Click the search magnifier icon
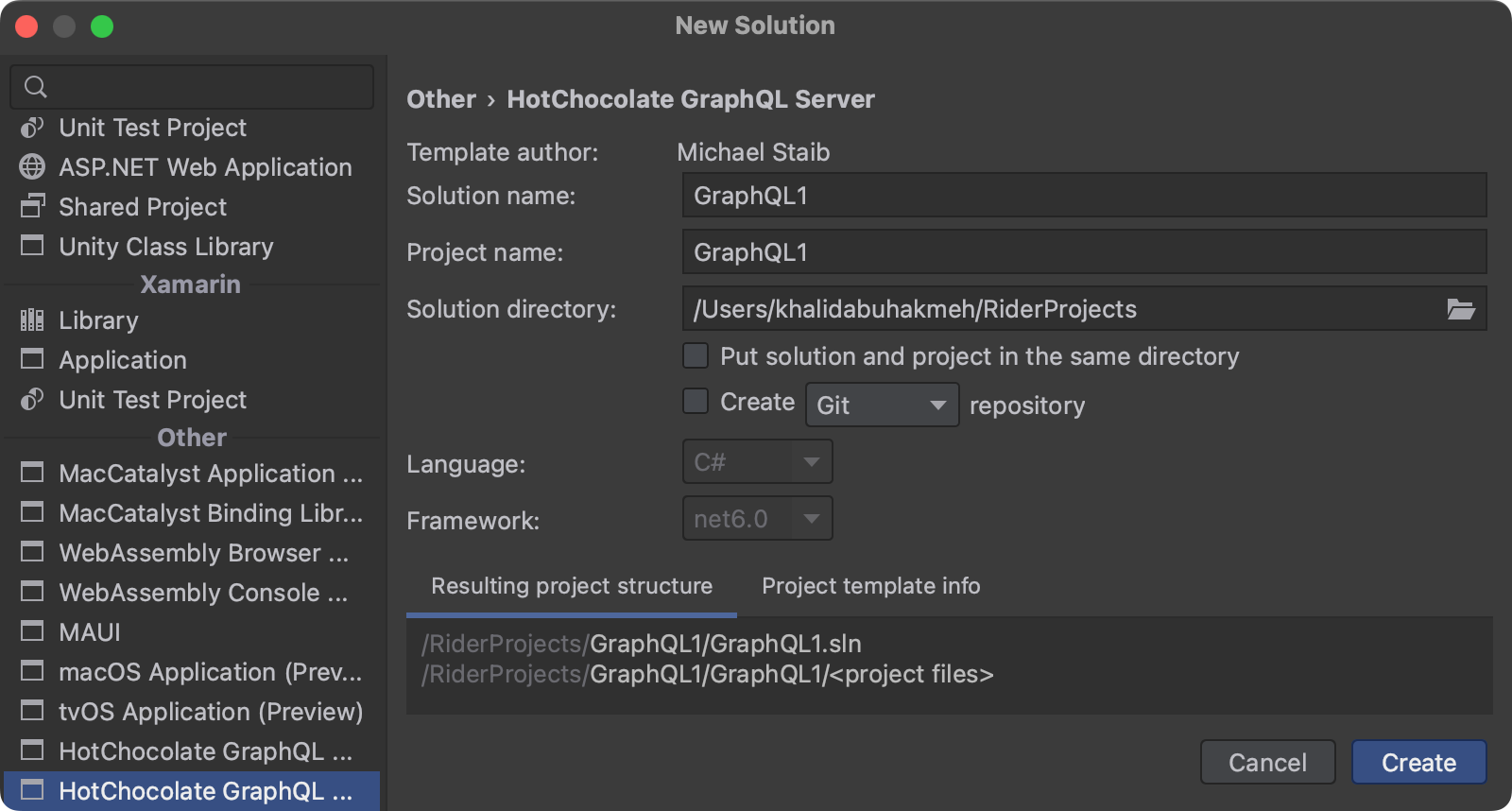Screen dimensions: 1512x811 coord(35,87)
